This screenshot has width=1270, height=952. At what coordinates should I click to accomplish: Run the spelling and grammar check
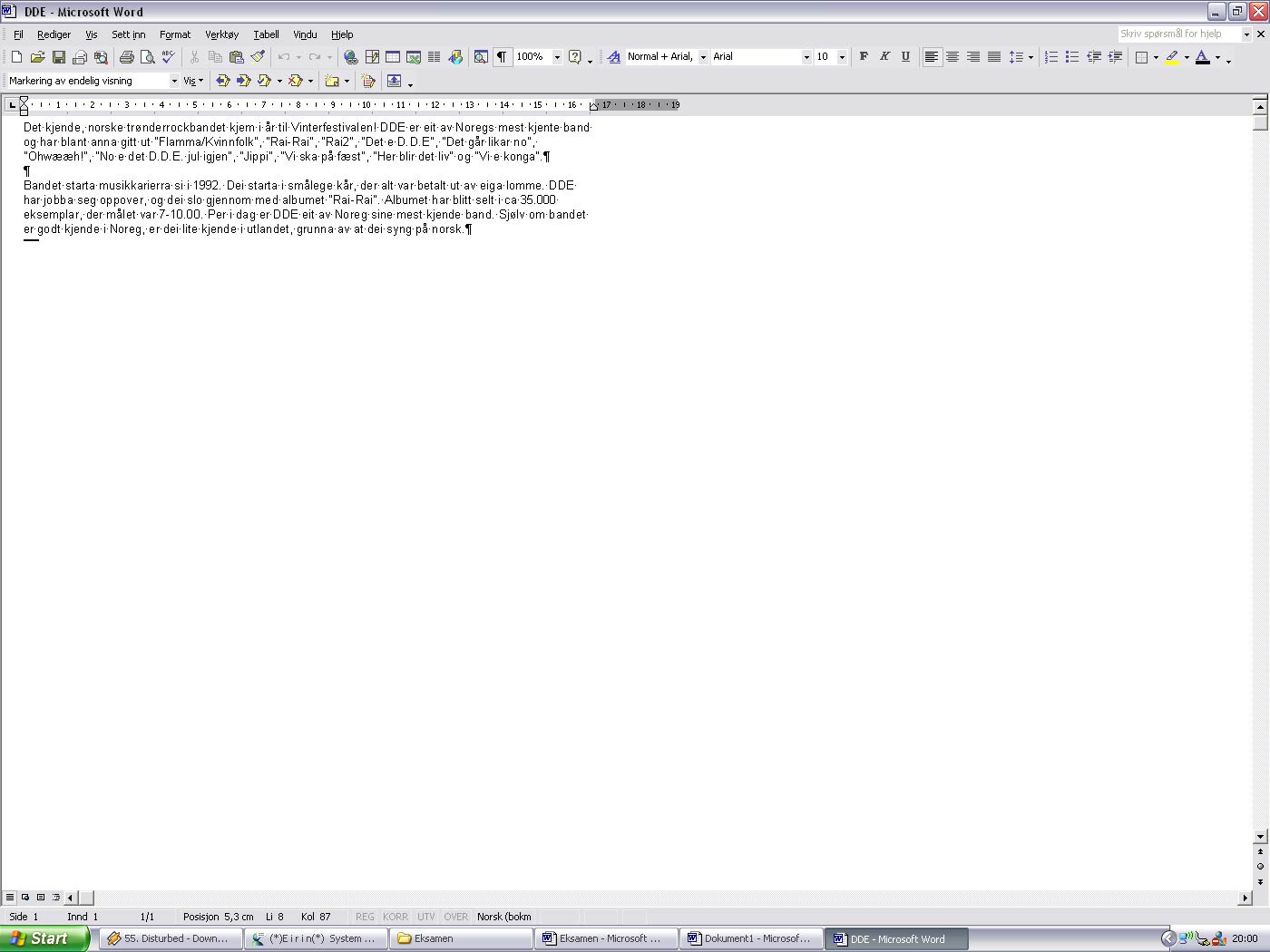tap(168, 57)
